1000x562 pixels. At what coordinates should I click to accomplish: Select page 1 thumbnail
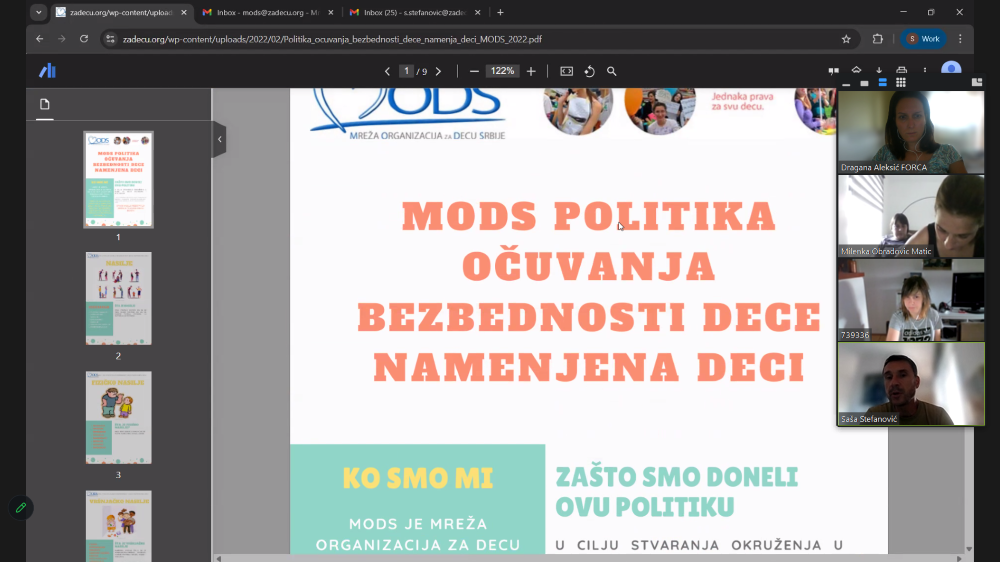click(x=119, y=179)
